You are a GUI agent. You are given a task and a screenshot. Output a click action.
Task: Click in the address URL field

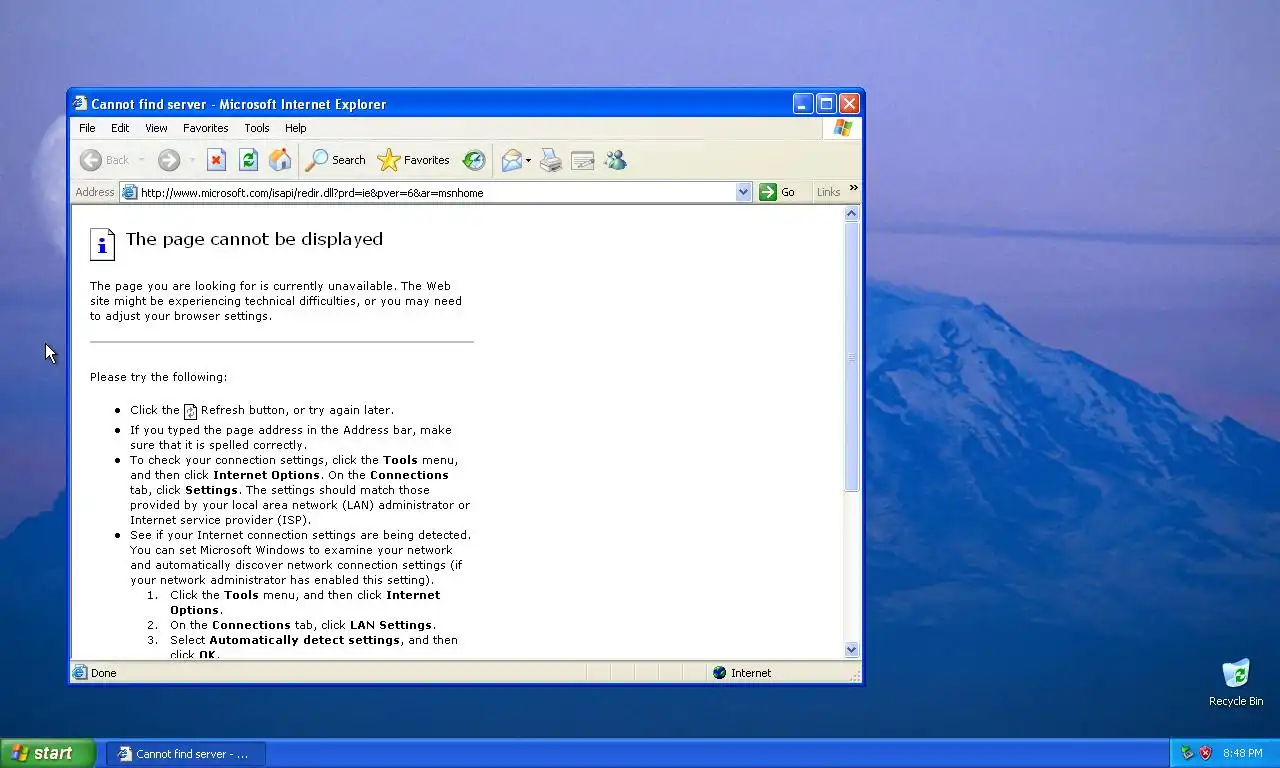tap(437, 192)
